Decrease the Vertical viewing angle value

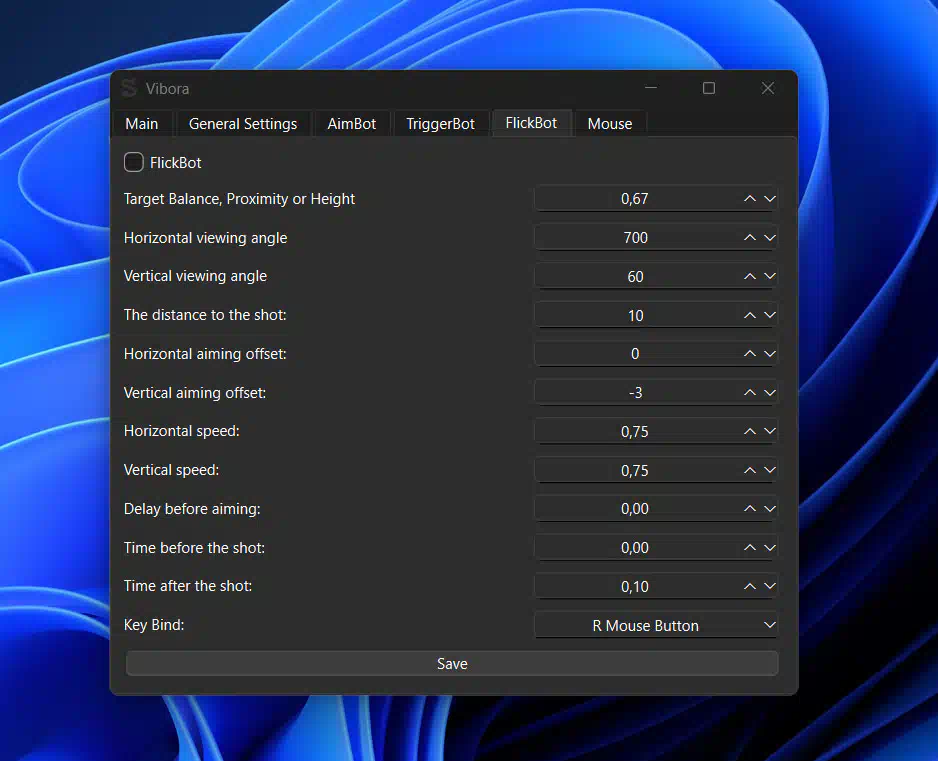tap(769, 277)
